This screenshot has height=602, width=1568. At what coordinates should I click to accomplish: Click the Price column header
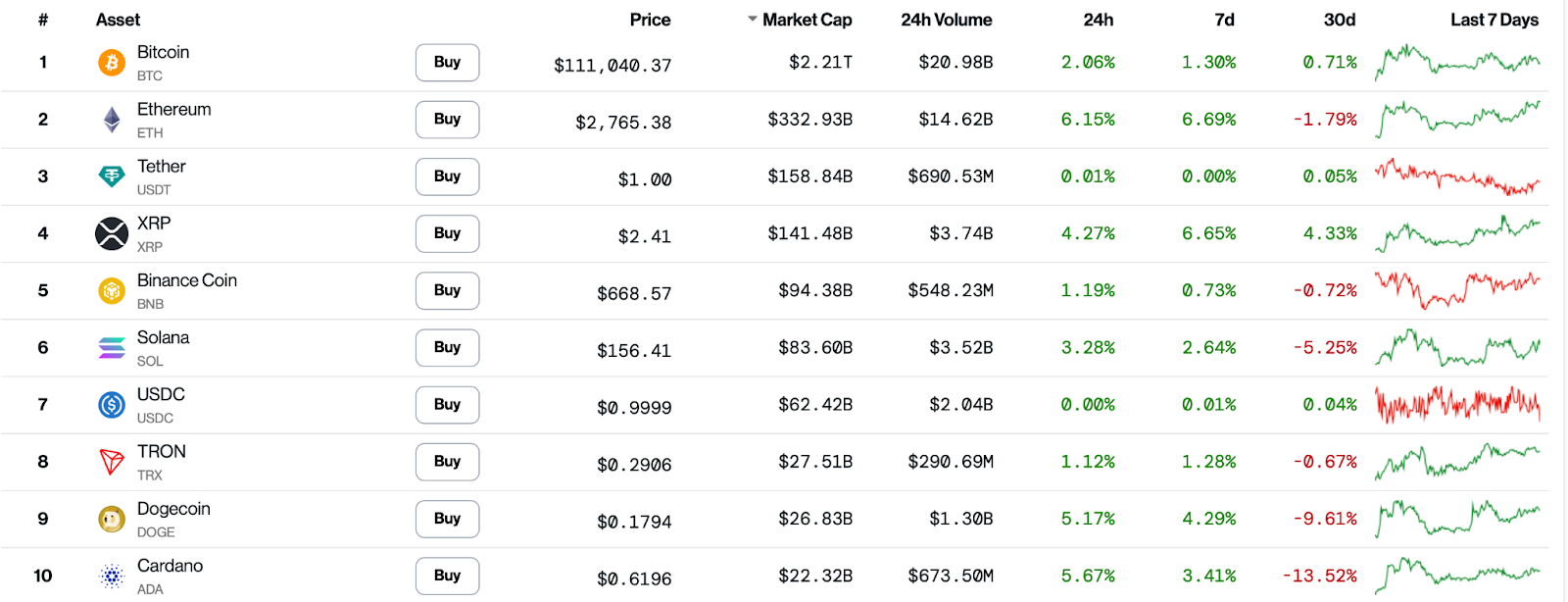click(650, 20)
